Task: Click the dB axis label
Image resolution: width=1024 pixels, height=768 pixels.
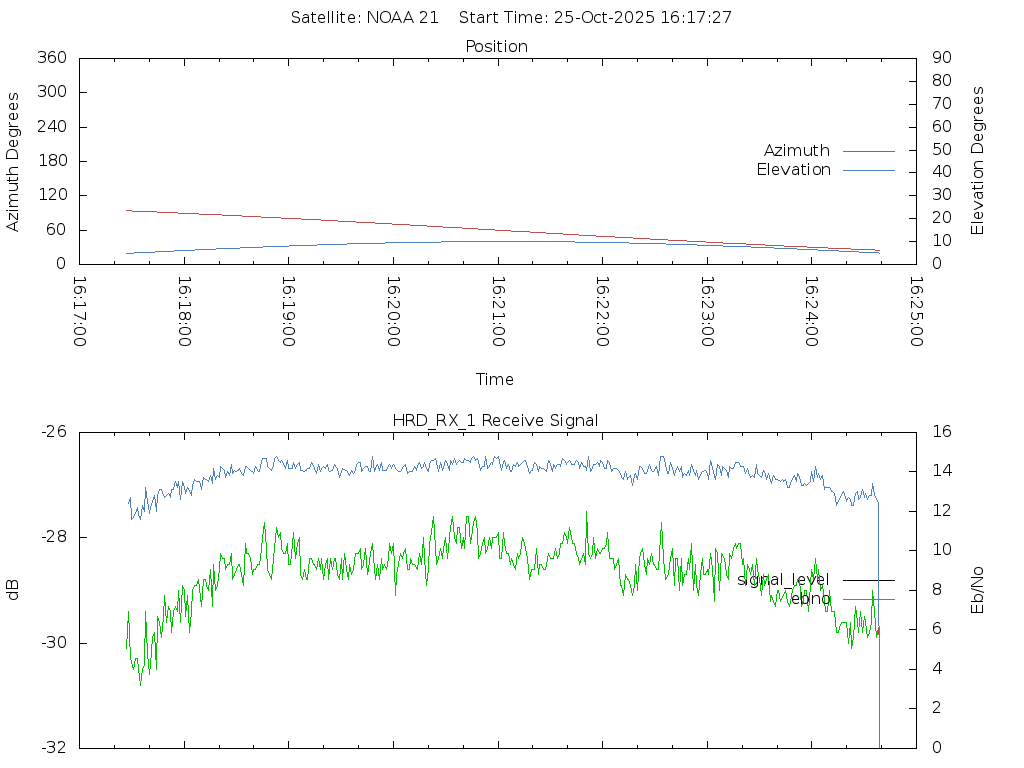Action: (x=14, y=590)
